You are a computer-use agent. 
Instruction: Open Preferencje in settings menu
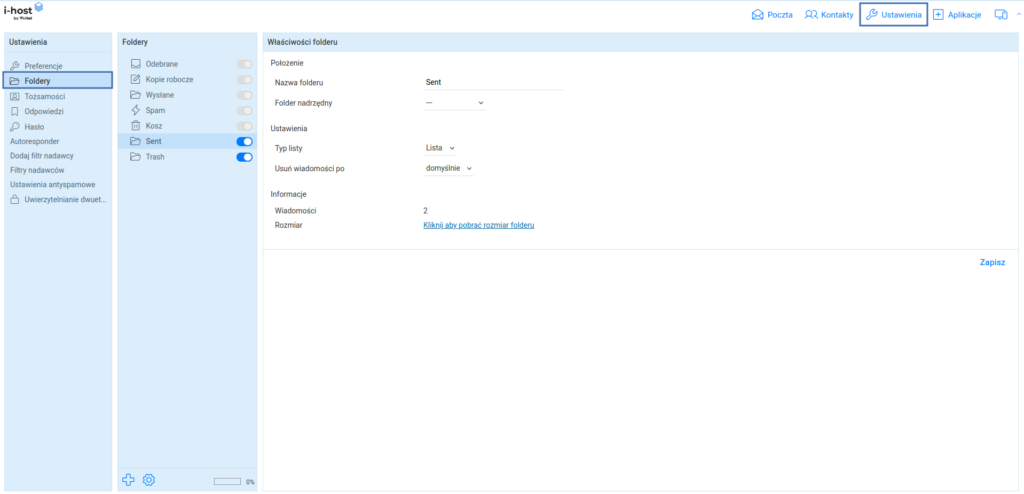[x=44, y=65]
